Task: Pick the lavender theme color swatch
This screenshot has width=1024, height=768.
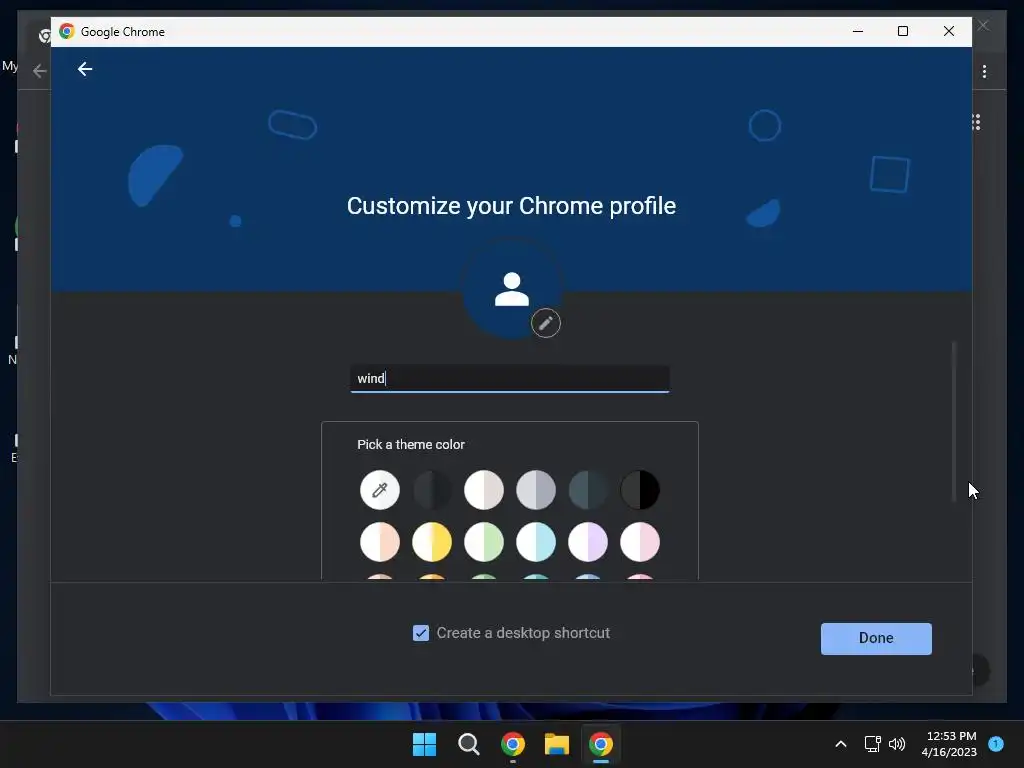Action: click(x=588, y=542)
